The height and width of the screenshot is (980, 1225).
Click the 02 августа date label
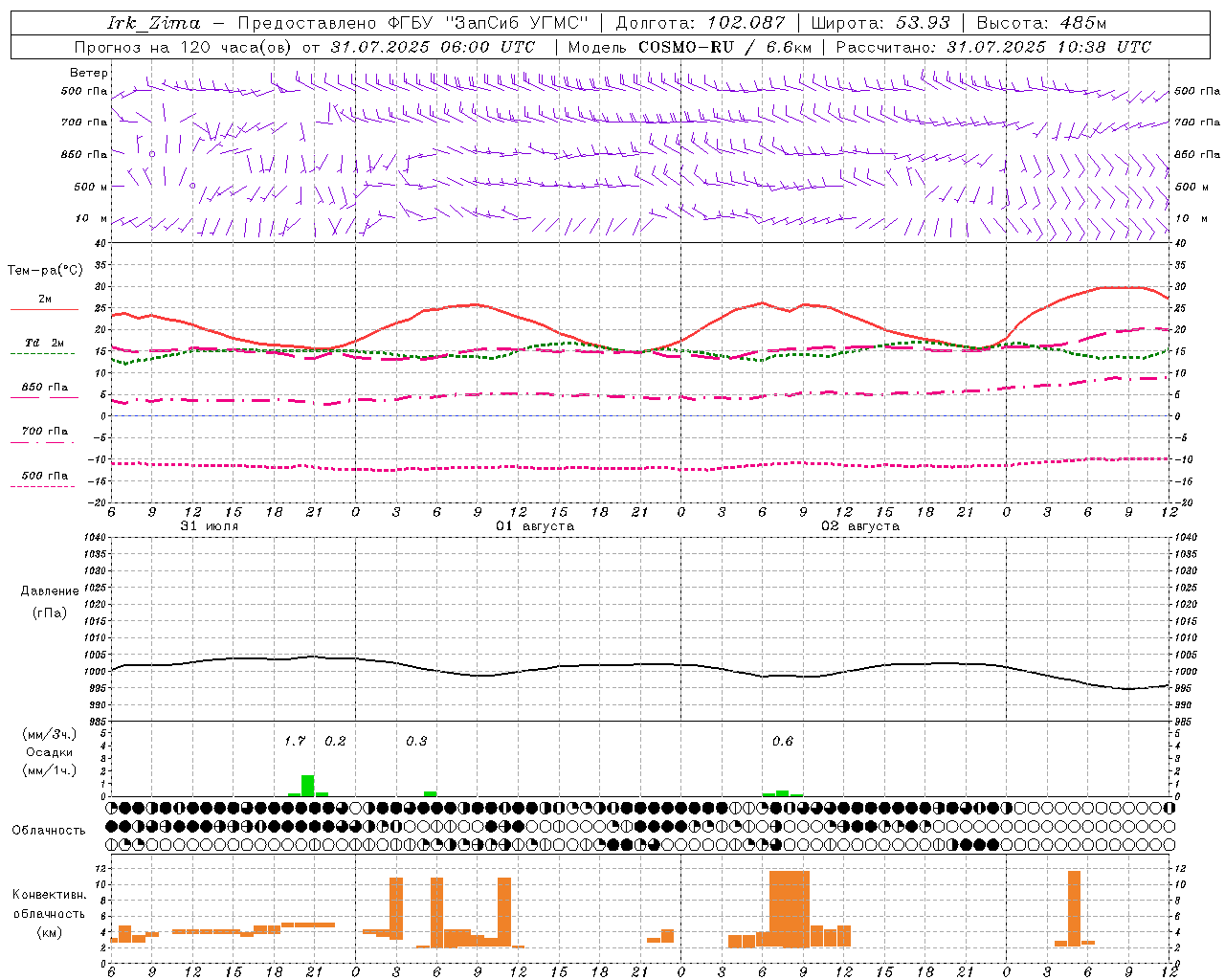coord(860,526)
